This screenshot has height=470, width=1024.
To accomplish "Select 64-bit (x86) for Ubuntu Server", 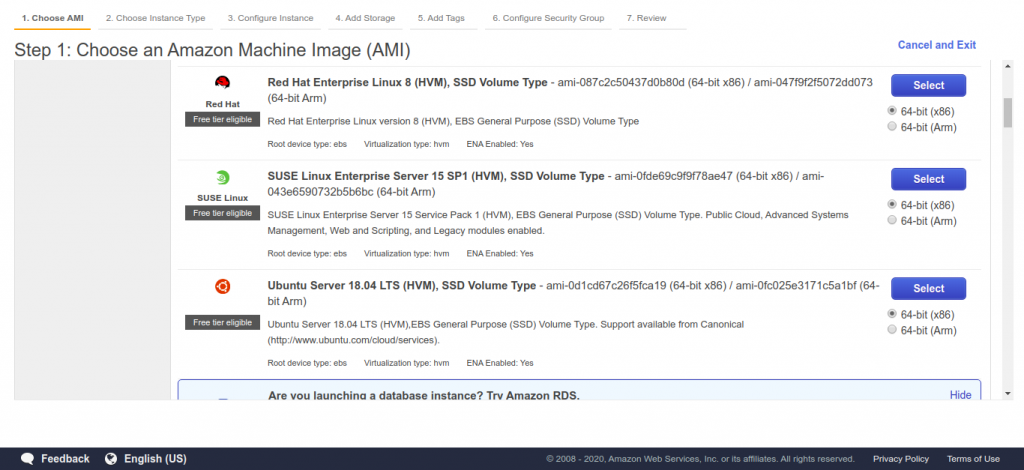I will [892, 314].
